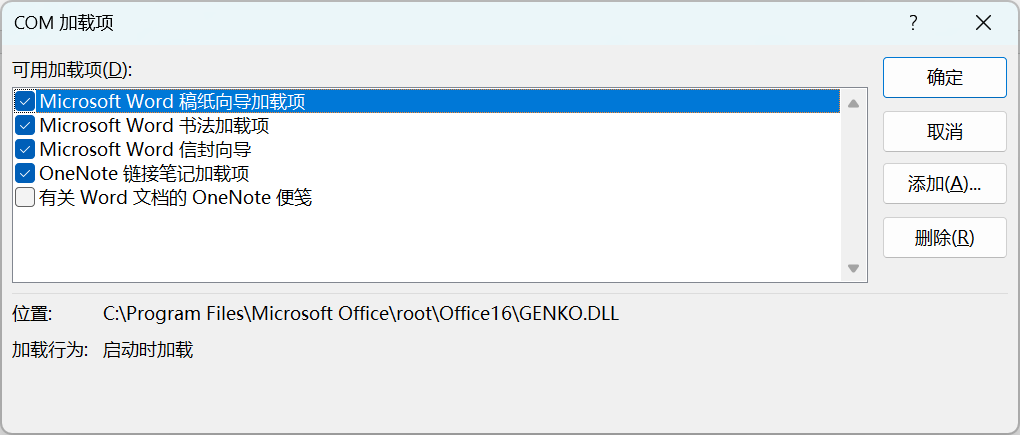The height and width of the screenshot is (435, 1020).
Task: Click the list scrollbar down arrow
Action: pos(853,268)
